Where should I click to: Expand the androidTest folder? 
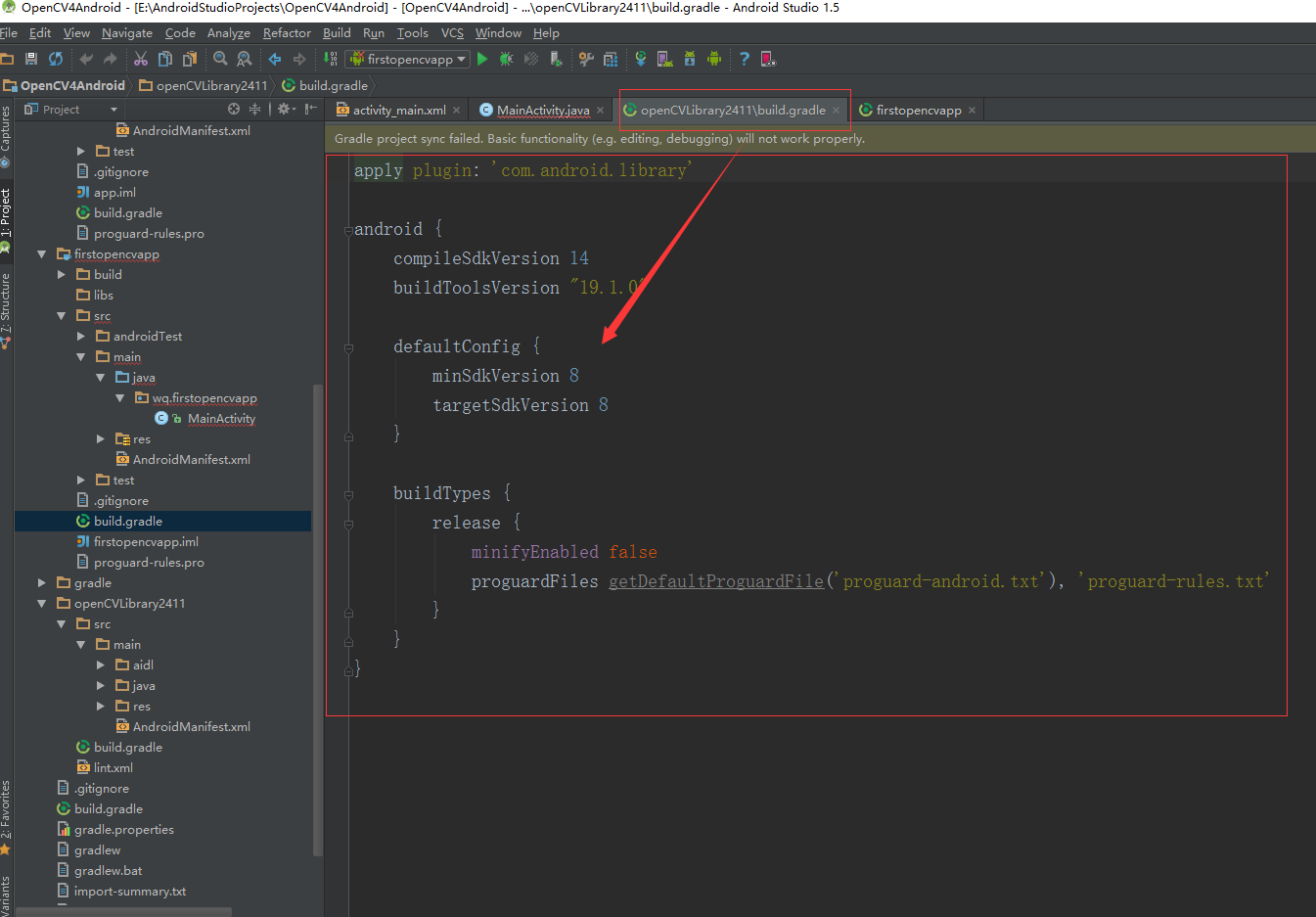coord(81,337)
